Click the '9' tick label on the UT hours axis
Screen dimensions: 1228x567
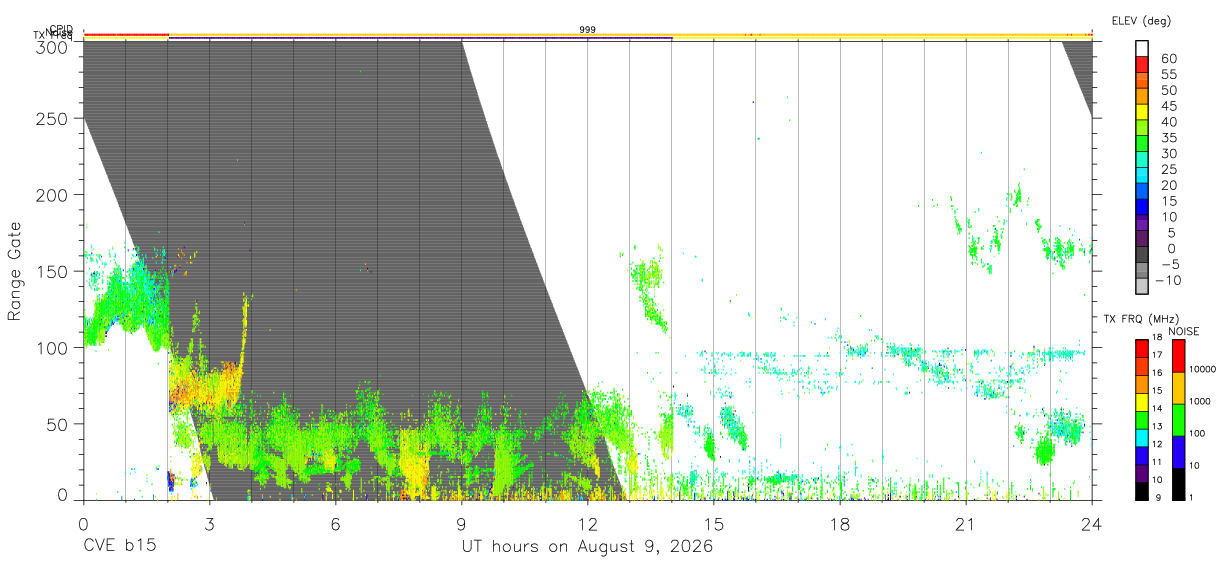[x=462, y=523]
